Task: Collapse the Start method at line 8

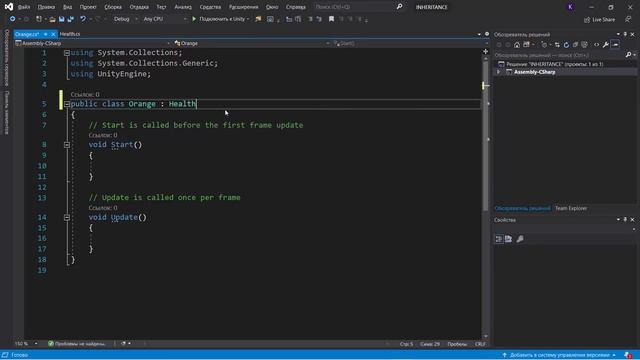Action: tap(67, 145)
